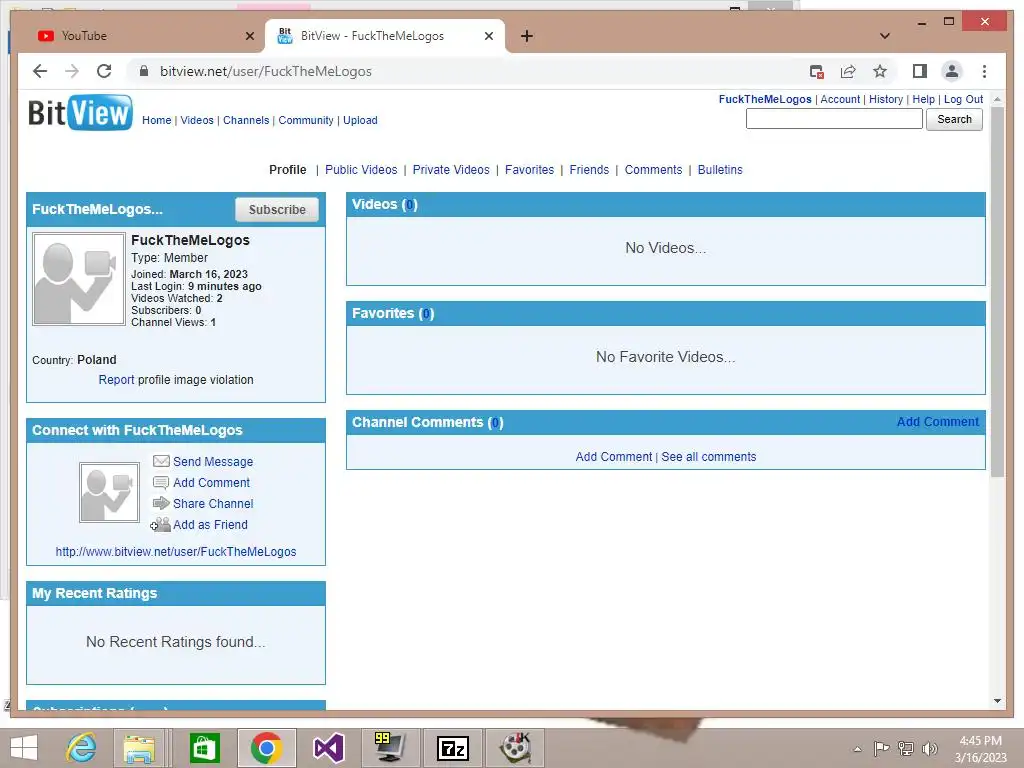Click the Add as Friend people icon

click(160, 524)
